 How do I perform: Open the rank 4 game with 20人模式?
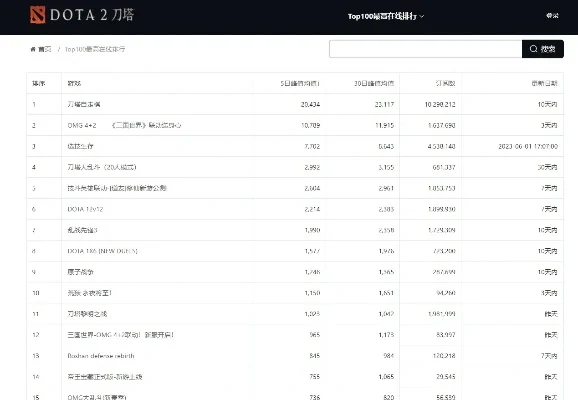(x=102, y=167)
